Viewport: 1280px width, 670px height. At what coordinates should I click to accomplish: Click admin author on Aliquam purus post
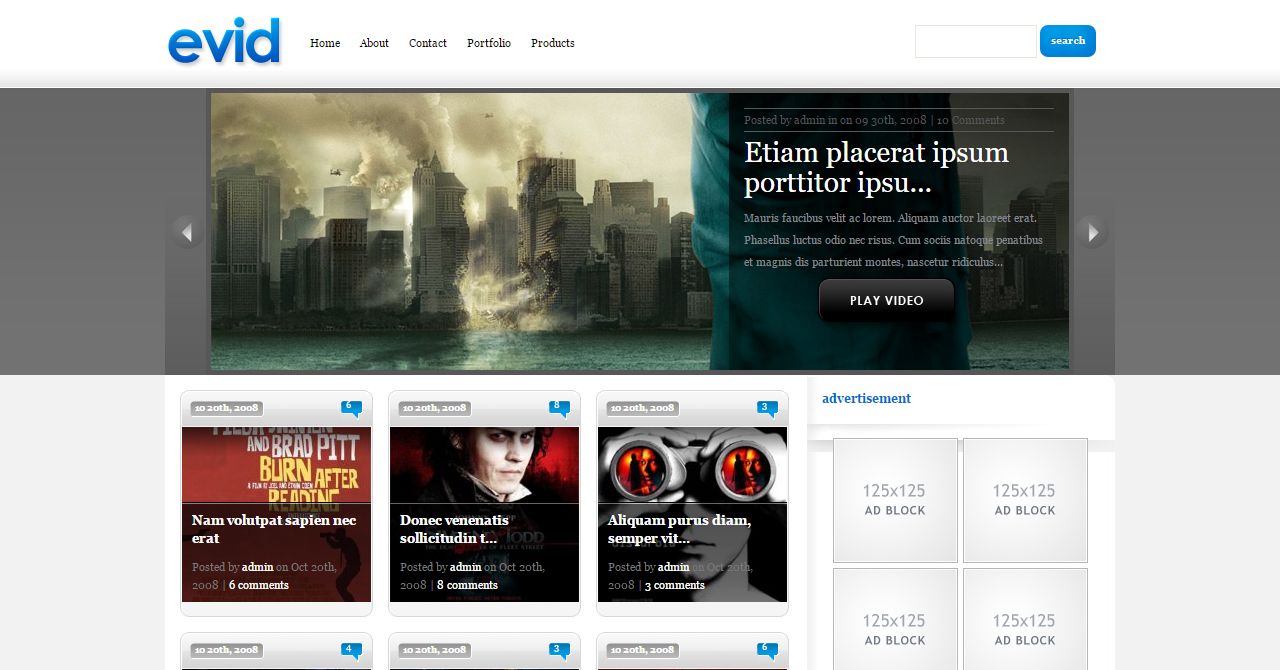click(674, 567)
